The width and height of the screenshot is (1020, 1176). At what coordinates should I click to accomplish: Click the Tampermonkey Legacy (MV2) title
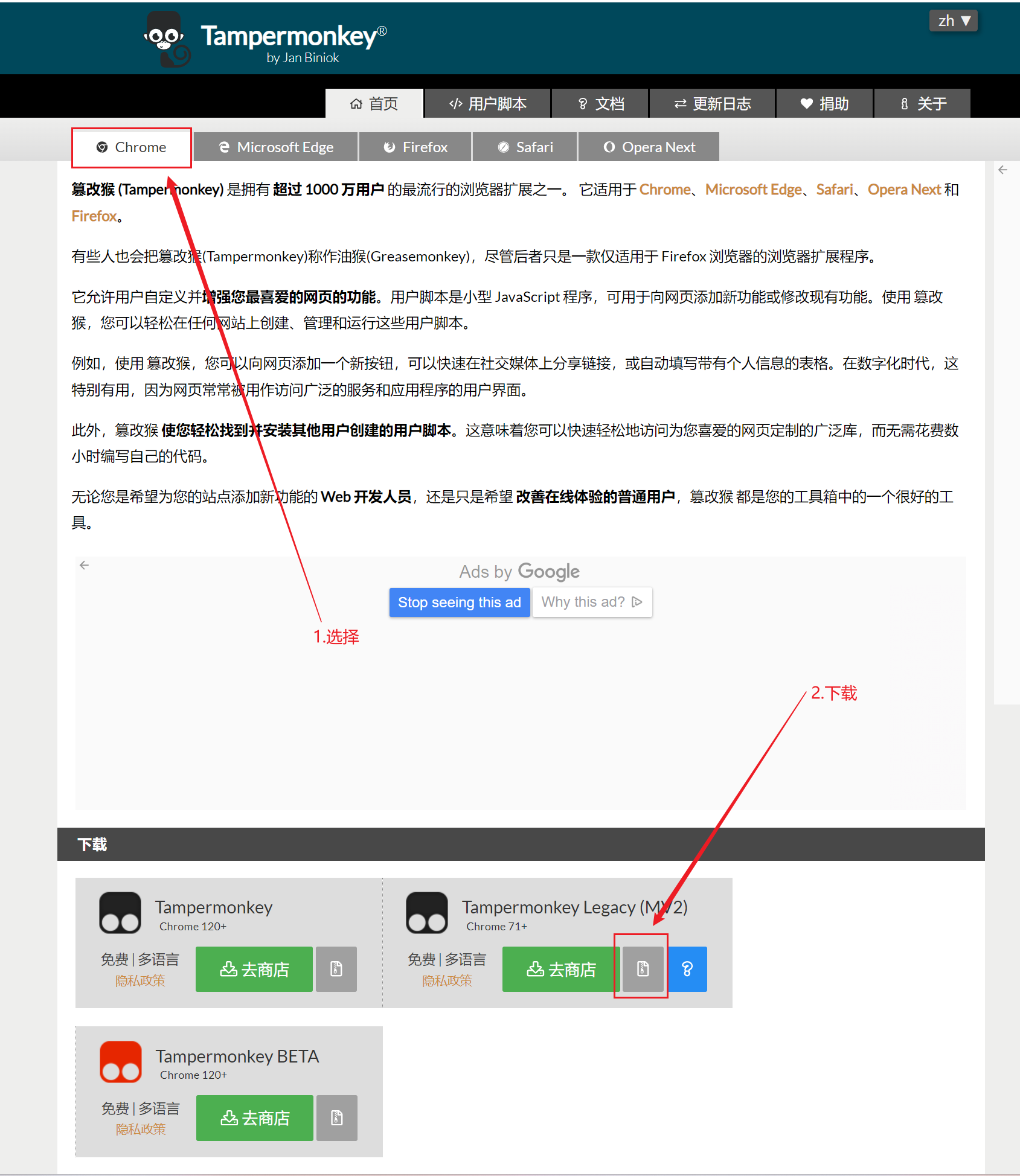(575, 907)
